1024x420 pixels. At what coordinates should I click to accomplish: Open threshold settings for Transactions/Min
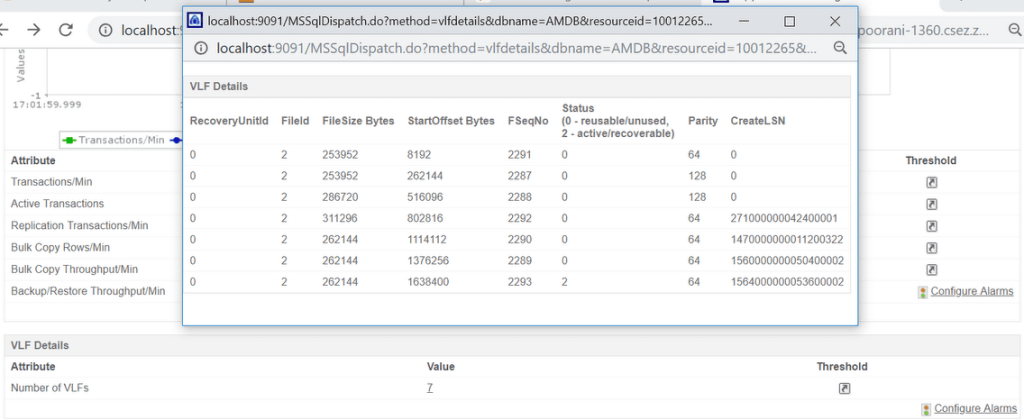point(931,182)
